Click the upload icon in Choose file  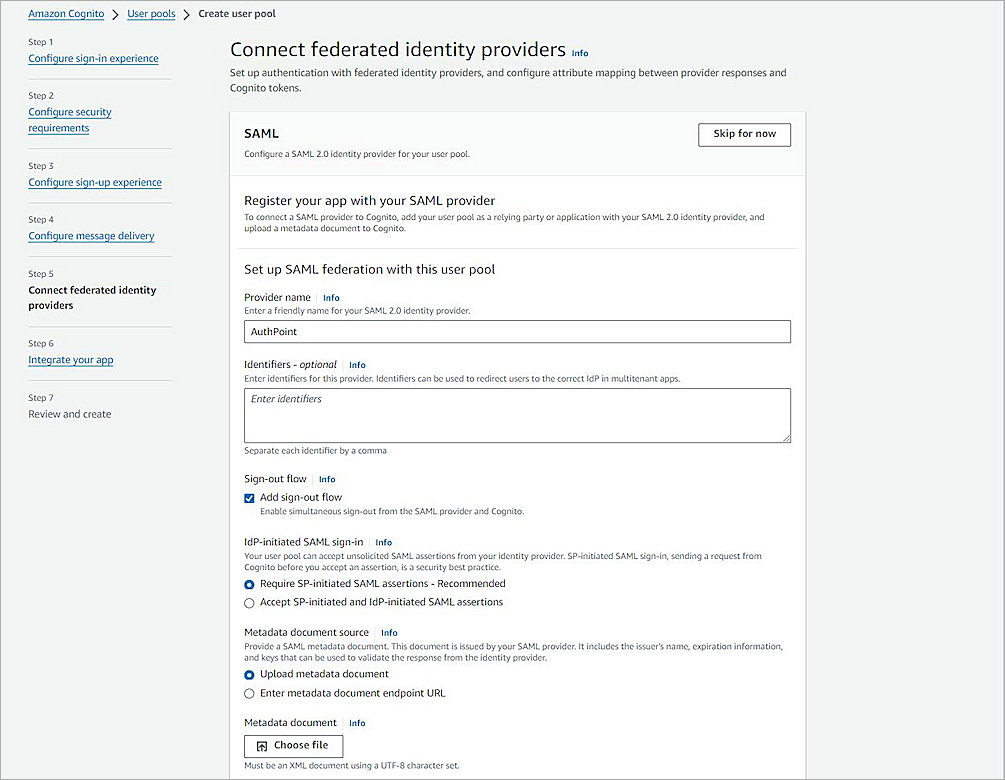tap(262, 745)
